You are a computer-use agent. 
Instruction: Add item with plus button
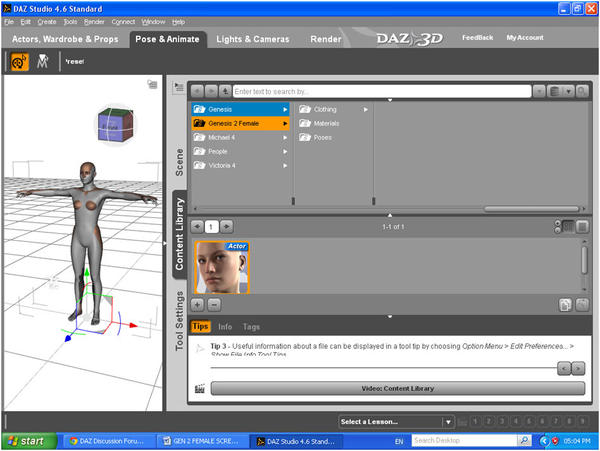pyautogui.click(x=197, y=305)
